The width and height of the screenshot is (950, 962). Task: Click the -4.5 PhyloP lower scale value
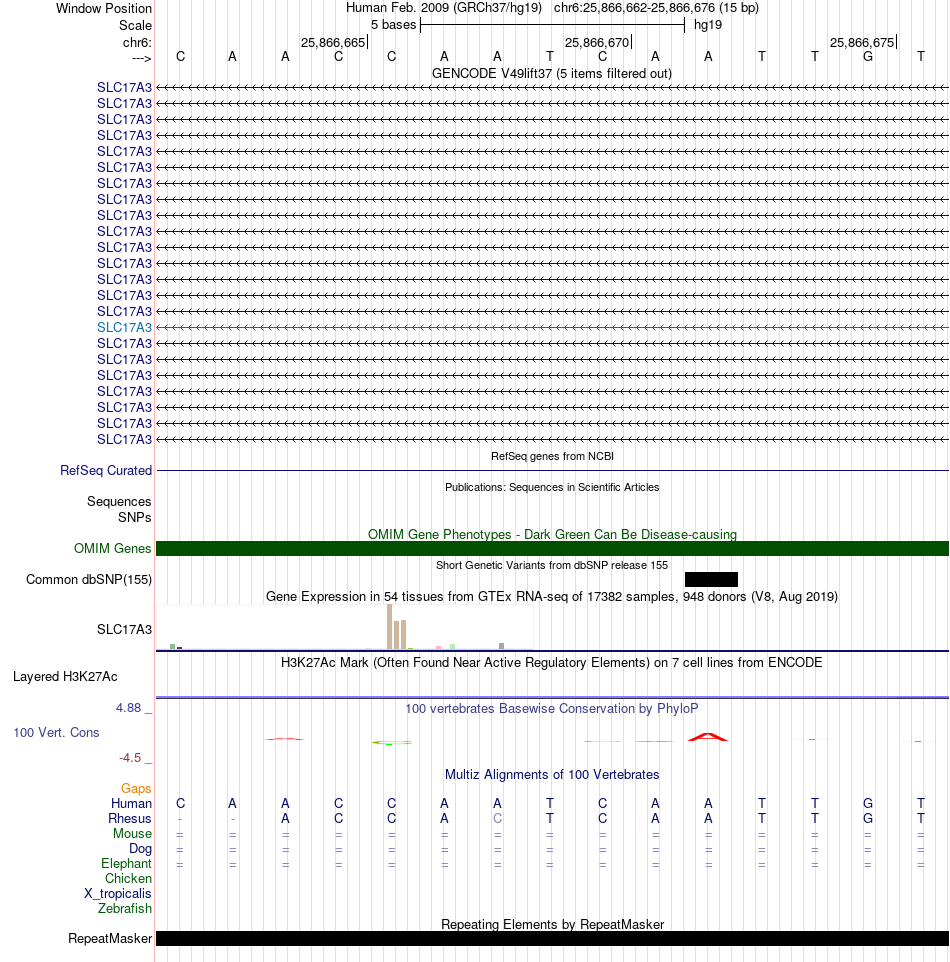pyautogui.click(x=130, y=758)
